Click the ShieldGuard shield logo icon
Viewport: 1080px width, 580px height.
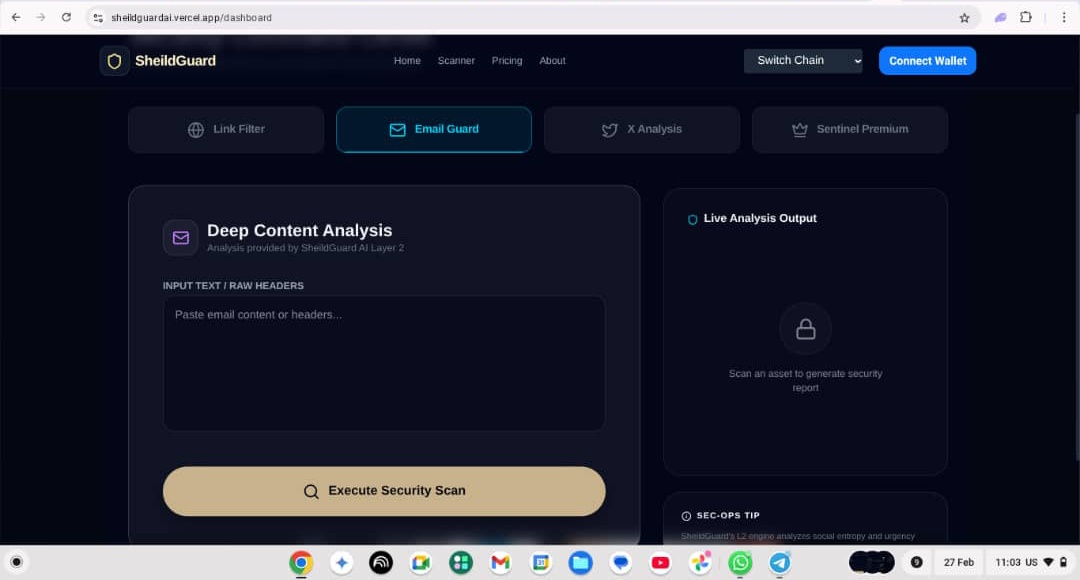click(x=114, y=61)
